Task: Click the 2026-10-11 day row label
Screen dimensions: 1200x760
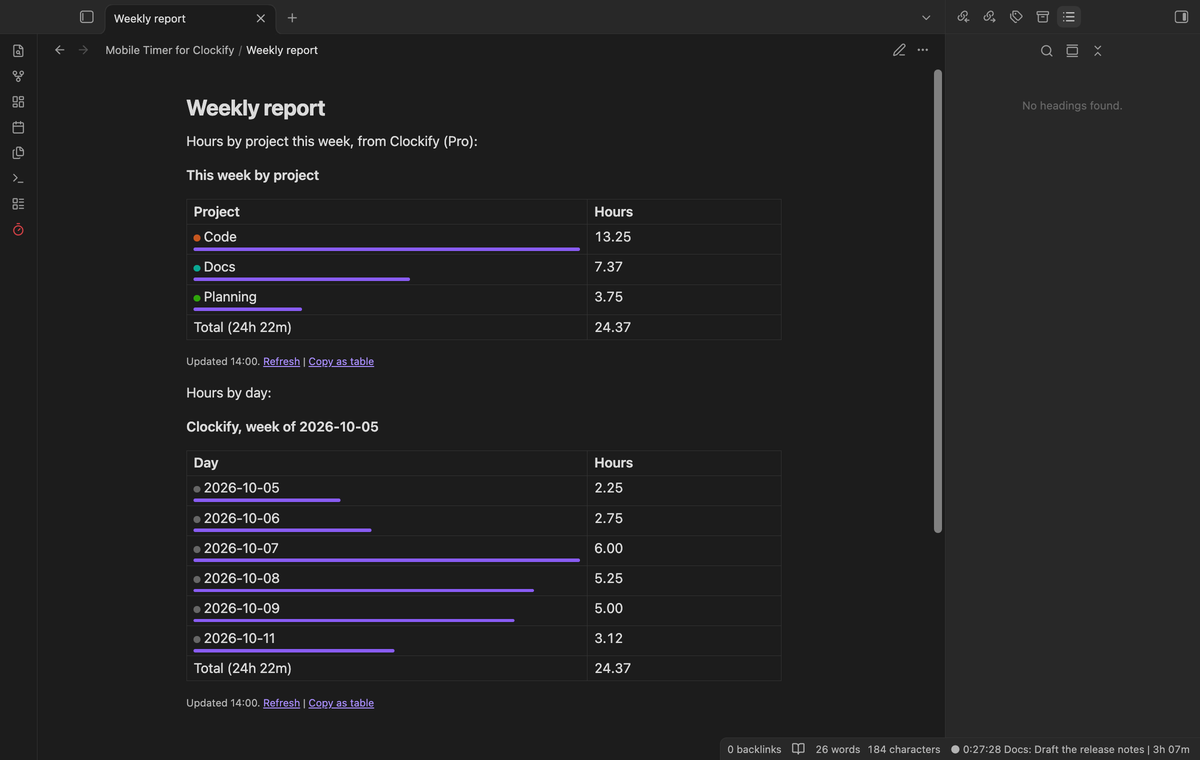Action: (x=239, y=638)
